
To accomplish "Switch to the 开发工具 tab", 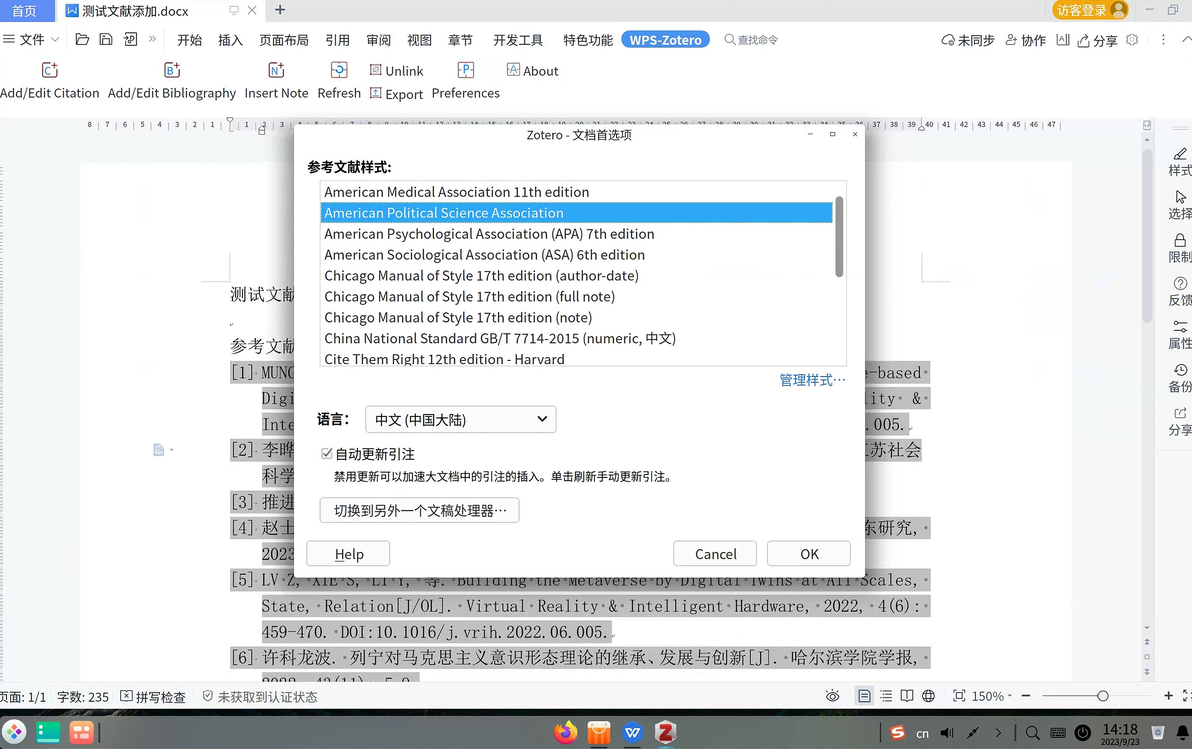I will (518, 40).
